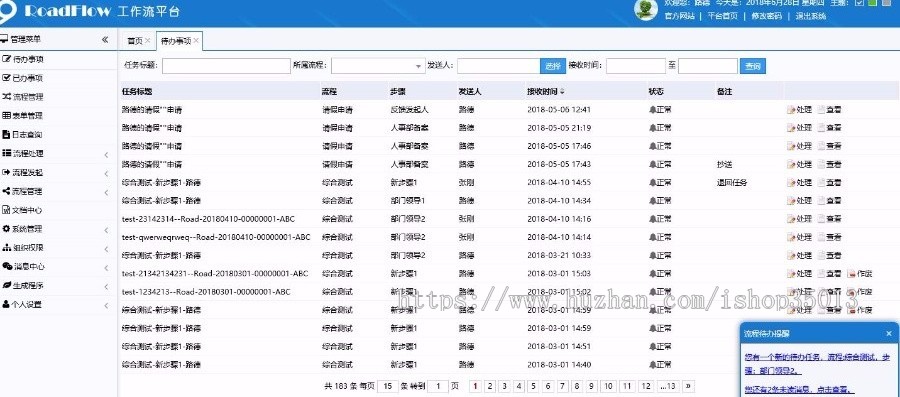The height and width of the screenshot is (397, 900).
Task: Click 处理 for the 2018-03-01 15:03 row
Action: (x=800, y=274)
